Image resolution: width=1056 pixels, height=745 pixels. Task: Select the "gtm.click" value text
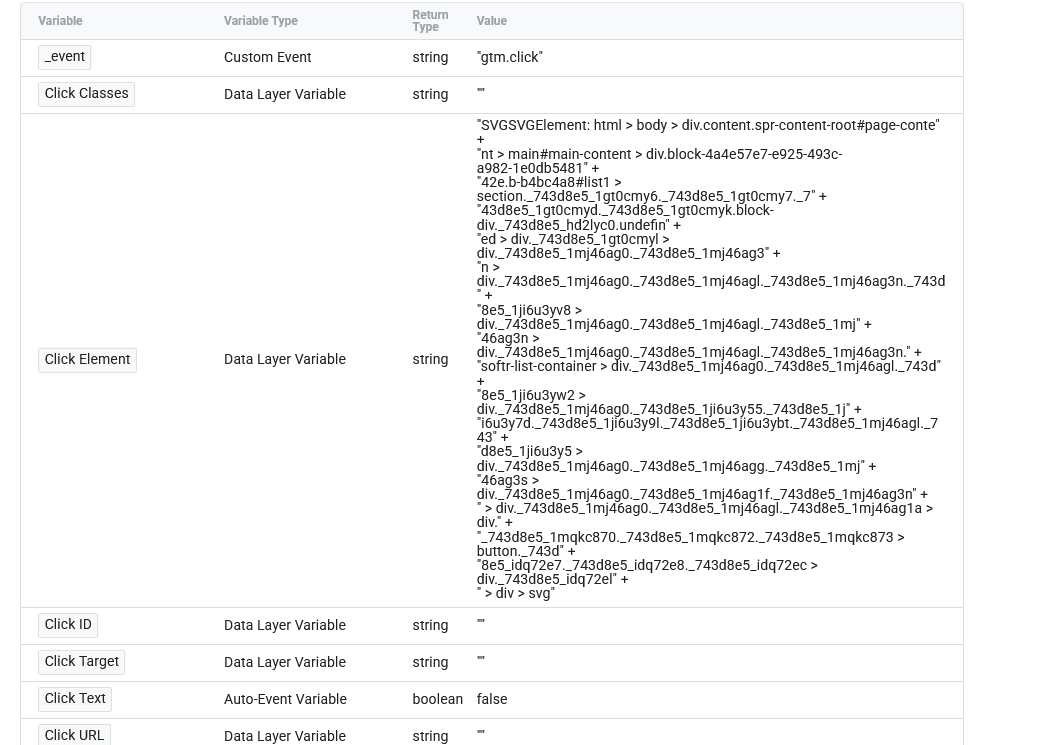coord(509,57)
